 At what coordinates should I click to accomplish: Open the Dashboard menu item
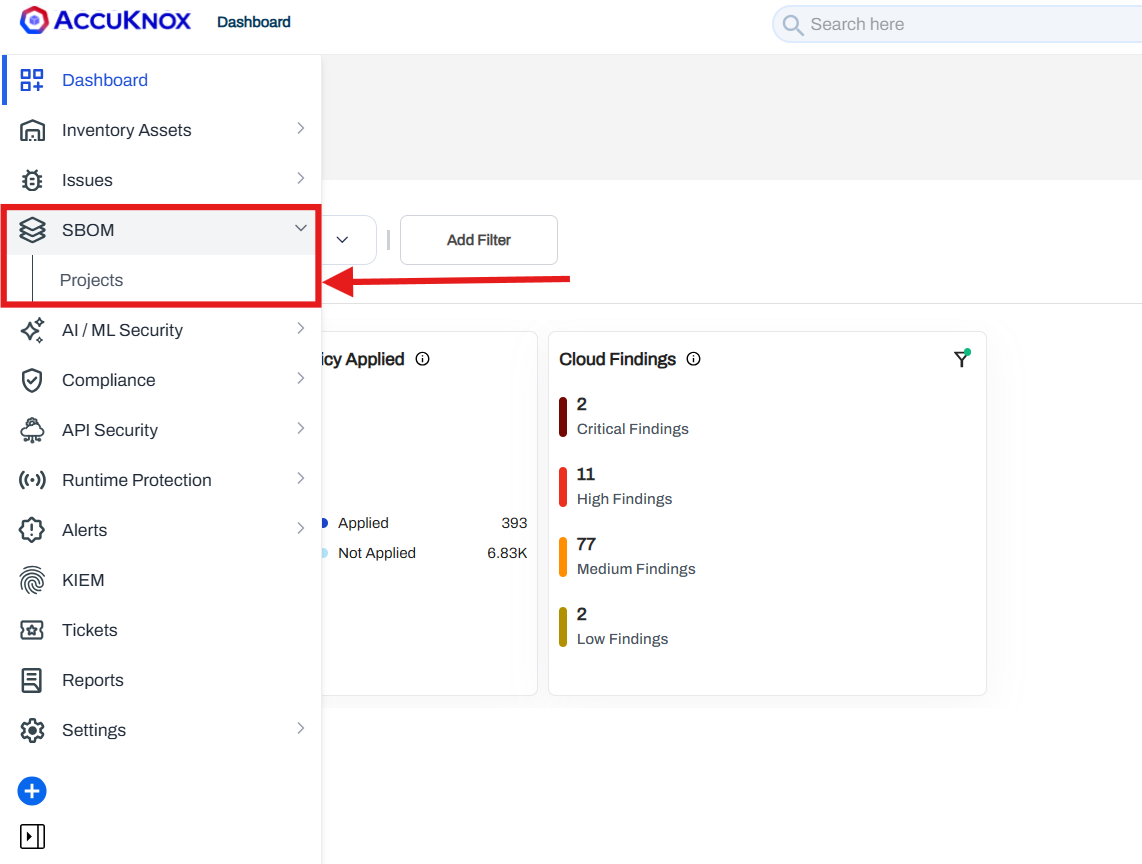click(x=162, y=80)
